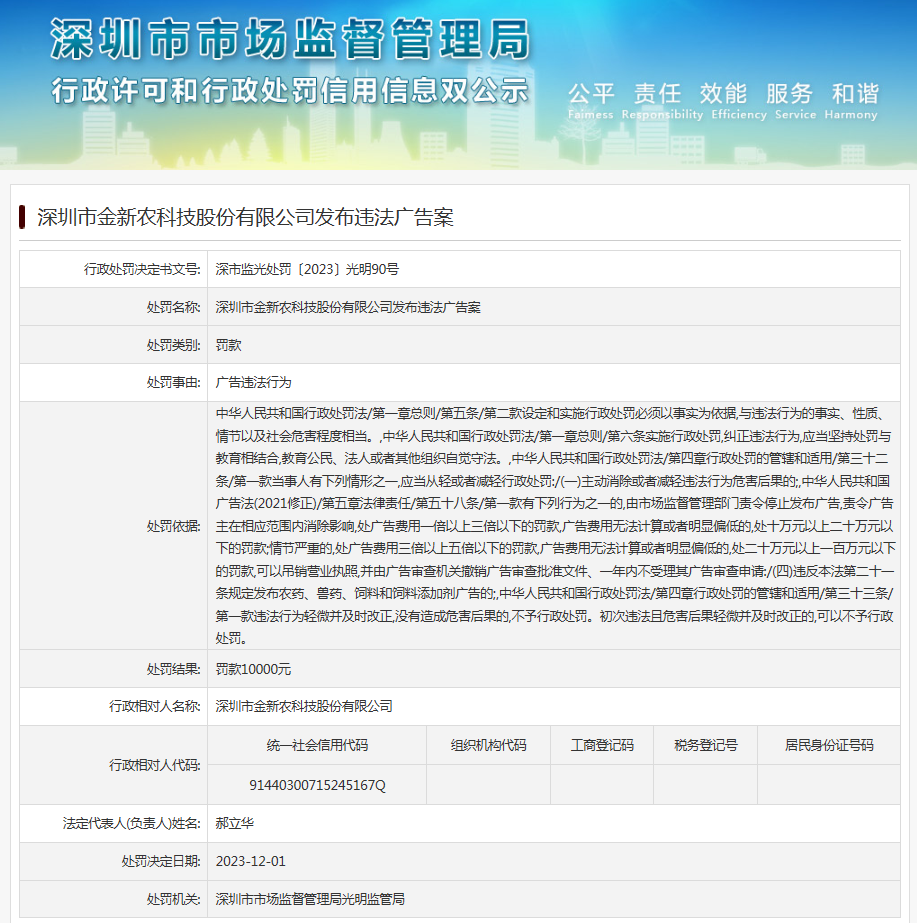This screenshot has height=923, width=917.
Task: Click the 处罚依据 row label
Action: pyautogui.click(x=174, y=526)
